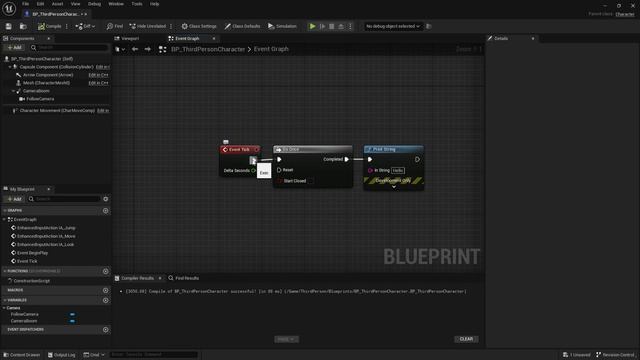Collapse the EventGraph tree item

4,220
